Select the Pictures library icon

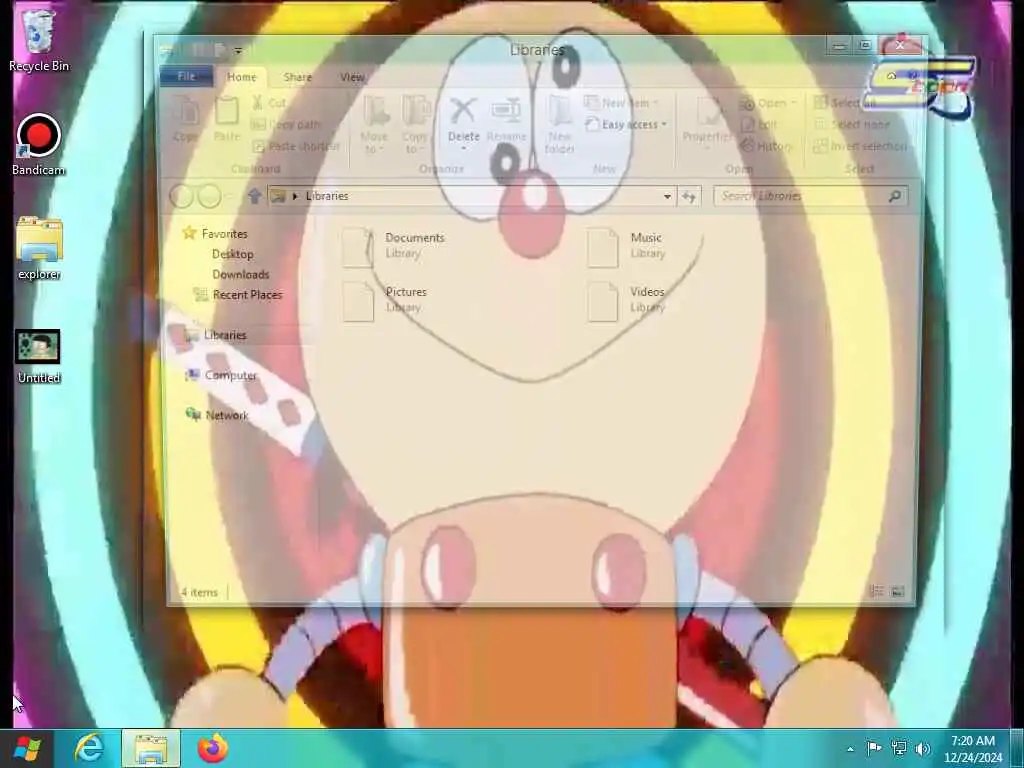(x=358, y=301)
